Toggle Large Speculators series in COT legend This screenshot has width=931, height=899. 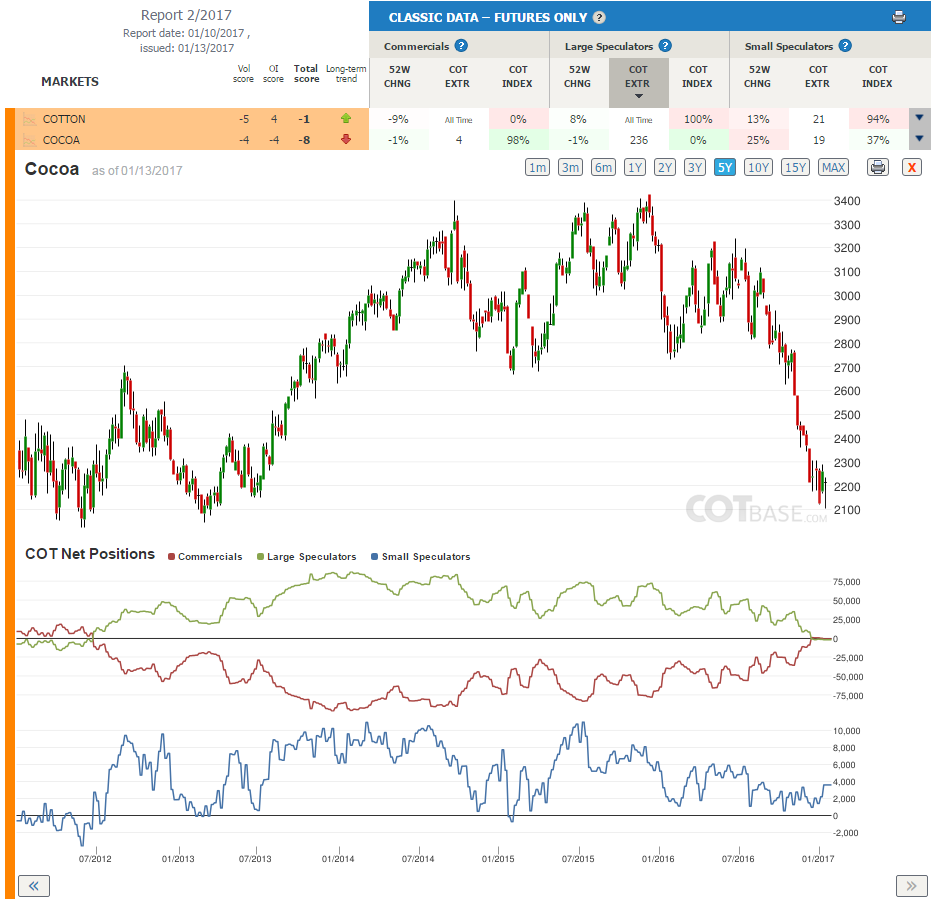point(306,557)
